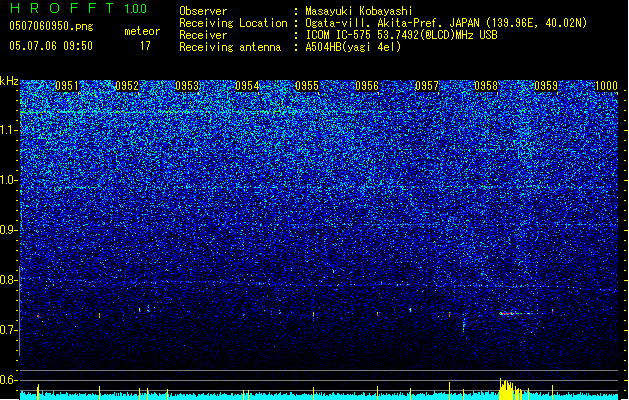This screenshot has height=400, width=629.
Task: Click the date stamp 05.07.06 09:50
Action: (51, 46)
